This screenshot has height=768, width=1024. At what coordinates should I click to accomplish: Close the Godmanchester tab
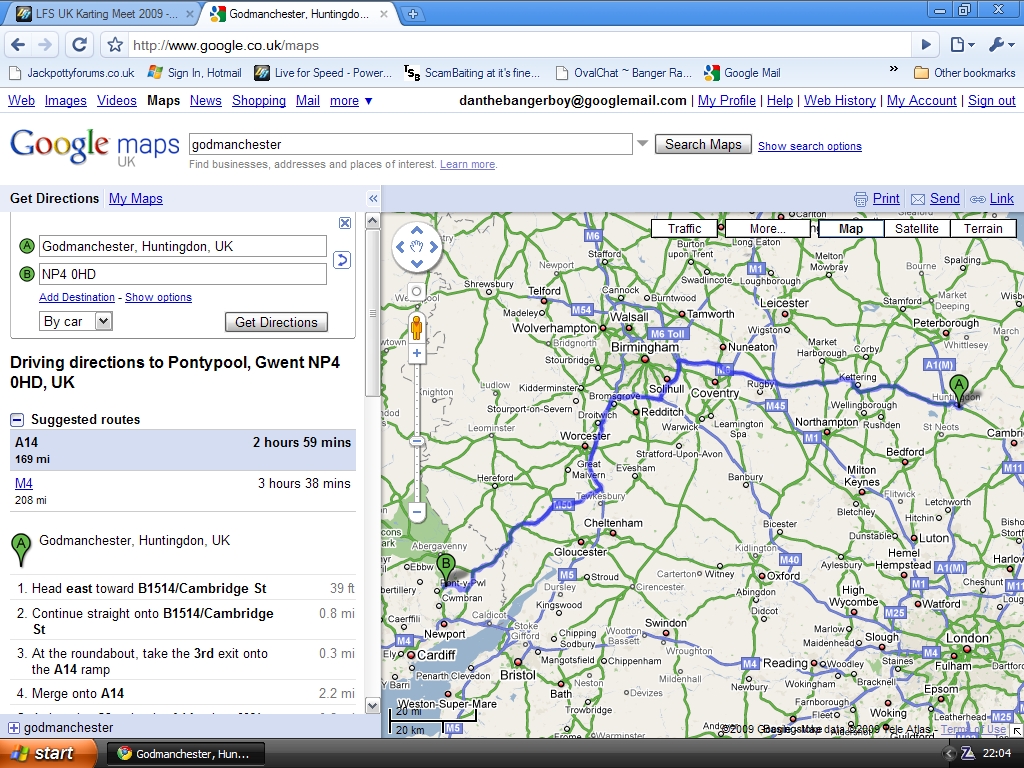[384, 14]
